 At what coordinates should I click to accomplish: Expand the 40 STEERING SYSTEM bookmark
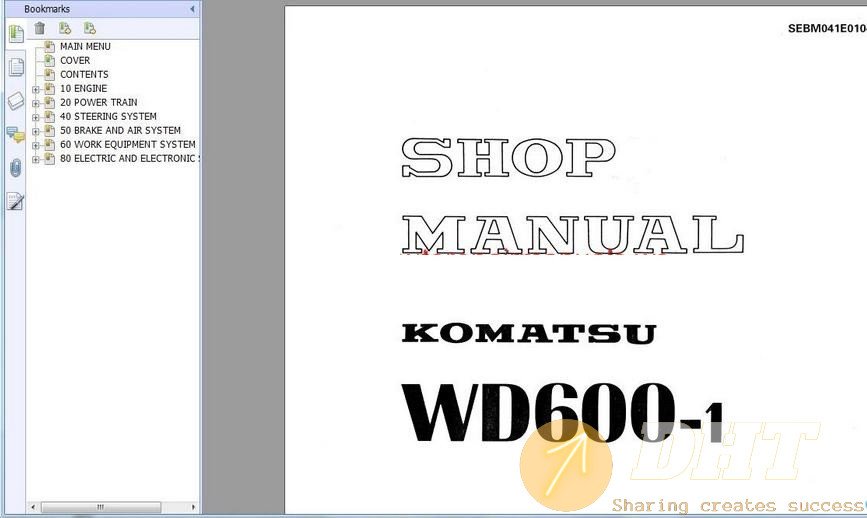click(x=36, y=117)
